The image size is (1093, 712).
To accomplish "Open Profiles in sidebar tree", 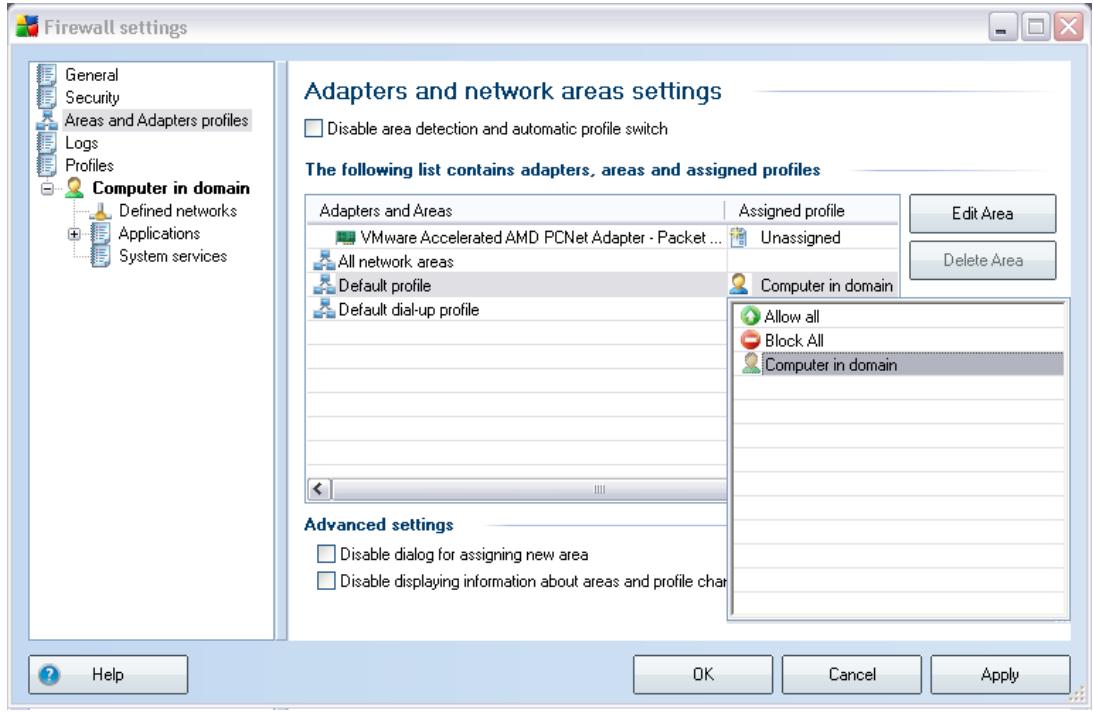I will 89,165.
